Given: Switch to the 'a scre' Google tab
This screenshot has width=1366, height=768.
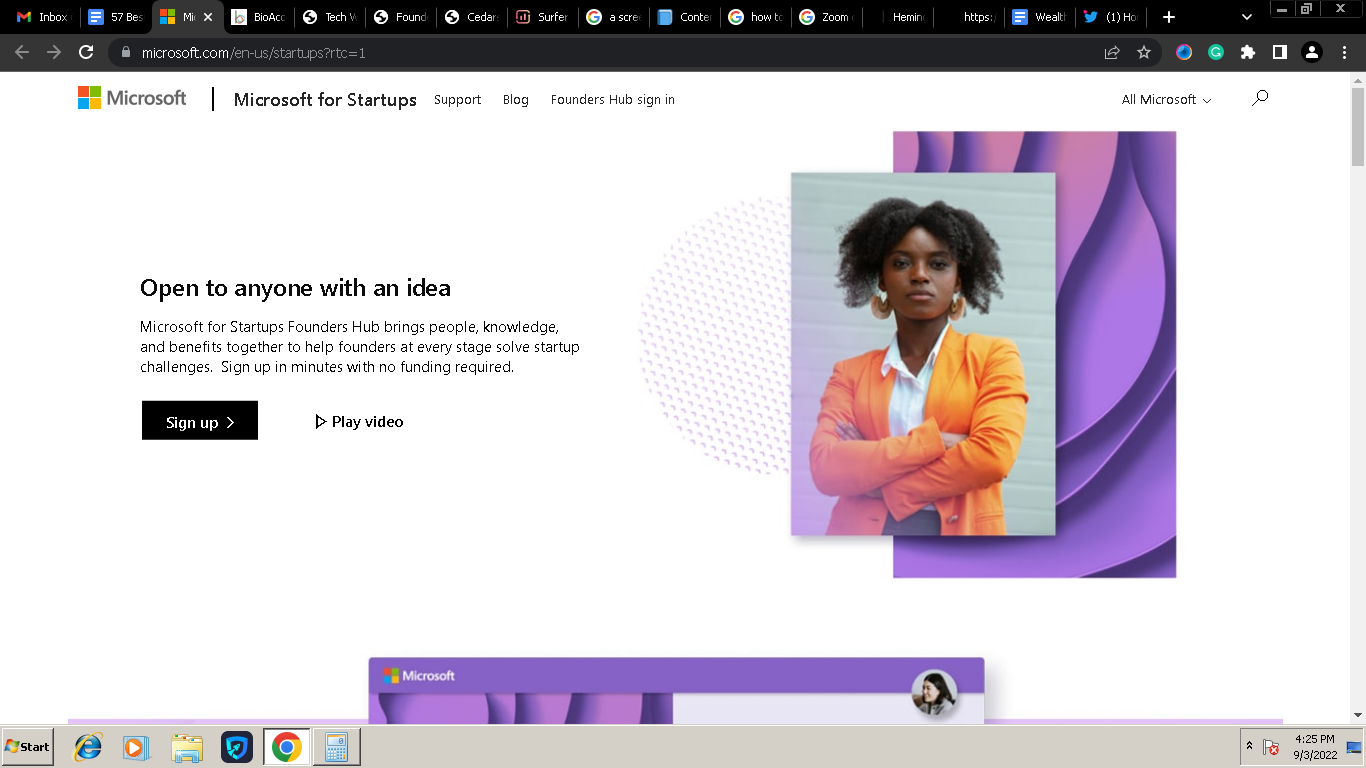Looking at the screenshot, I should pyautogui.click(x=613, y=17).
